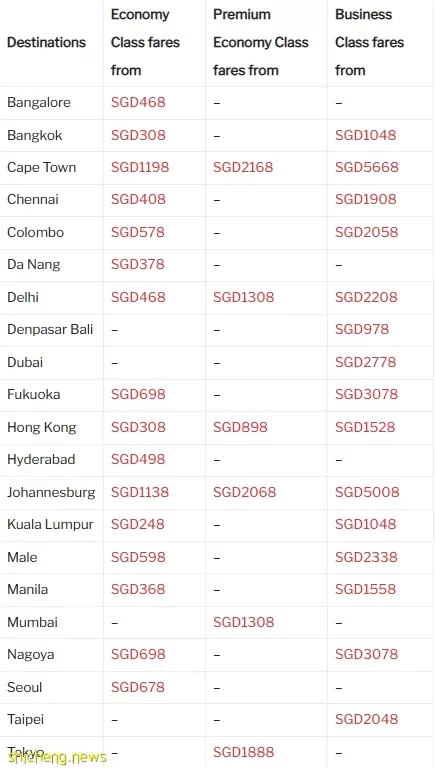
Task: Open the Dubai business fare SGD2778
Action: pos(366,362)
